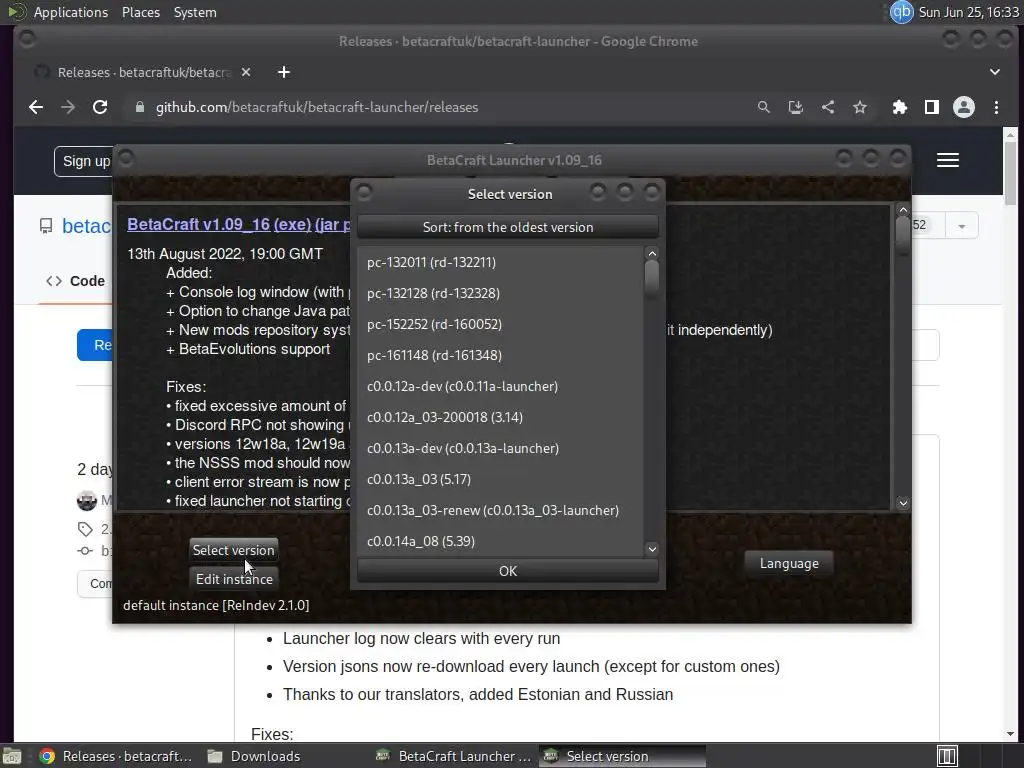Open GitHub hamburger menu
The width and height of the screenshot is (1024, 768).
948,160
